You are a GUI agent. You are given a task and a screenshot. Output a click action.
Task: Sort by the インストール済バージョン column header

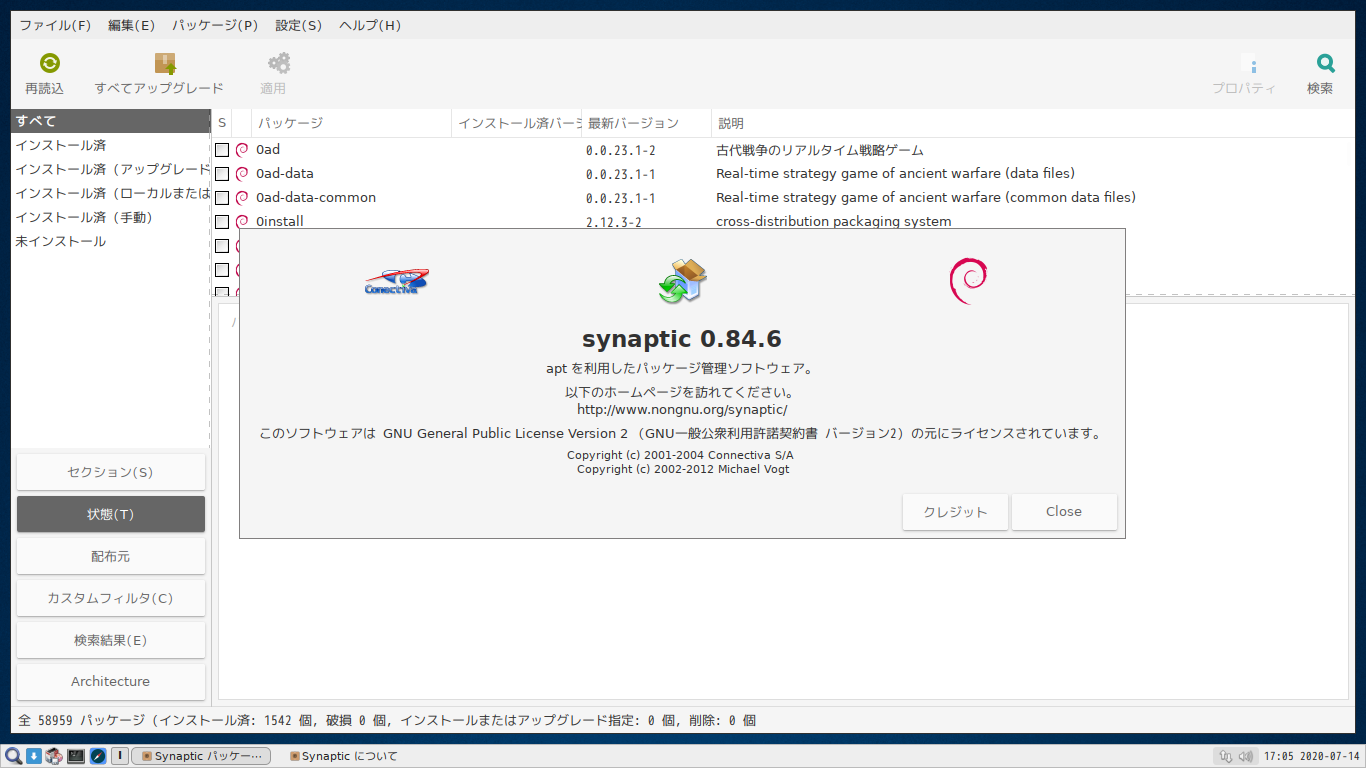click(x=517, y=123)
